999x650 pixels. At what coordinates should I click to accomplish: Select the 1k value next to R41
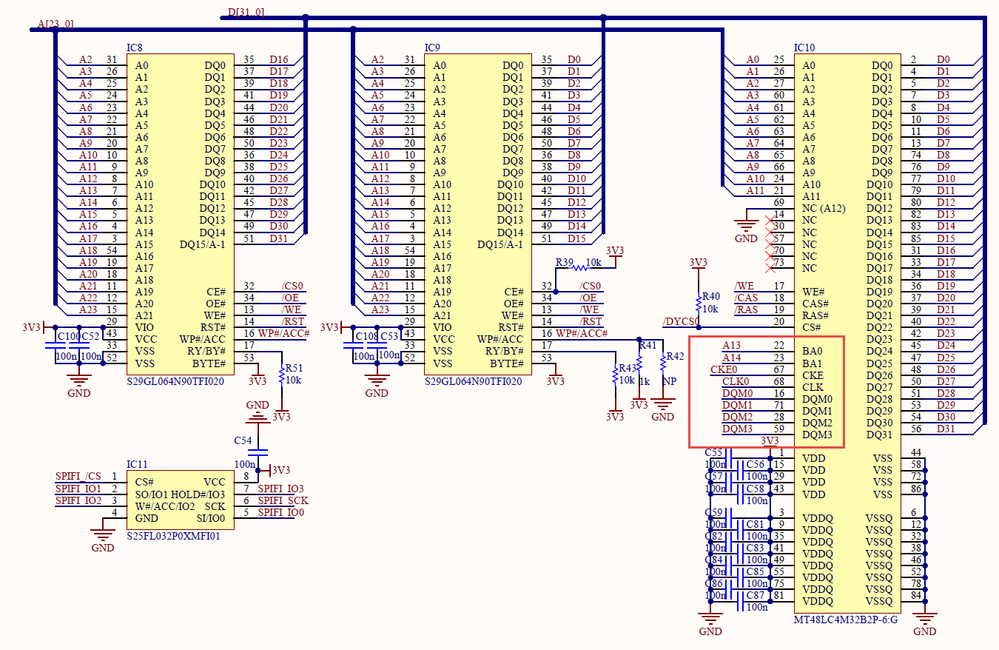click(644, 381)
